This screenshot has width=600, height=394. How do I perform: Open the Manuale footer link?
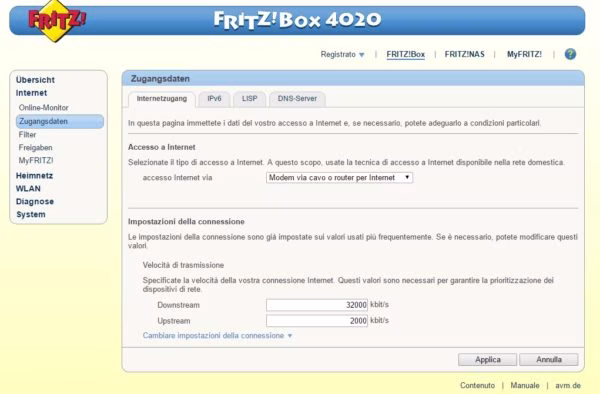[x=525, y=385]
